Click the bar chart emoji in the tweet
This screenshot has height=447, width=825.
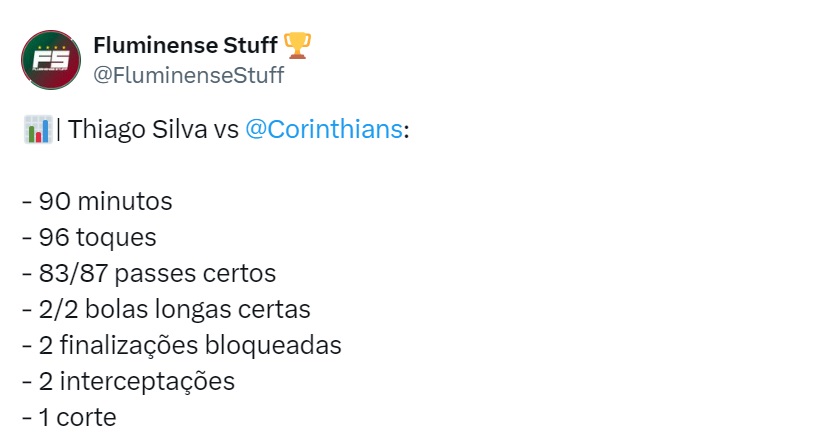pos(38,129)
